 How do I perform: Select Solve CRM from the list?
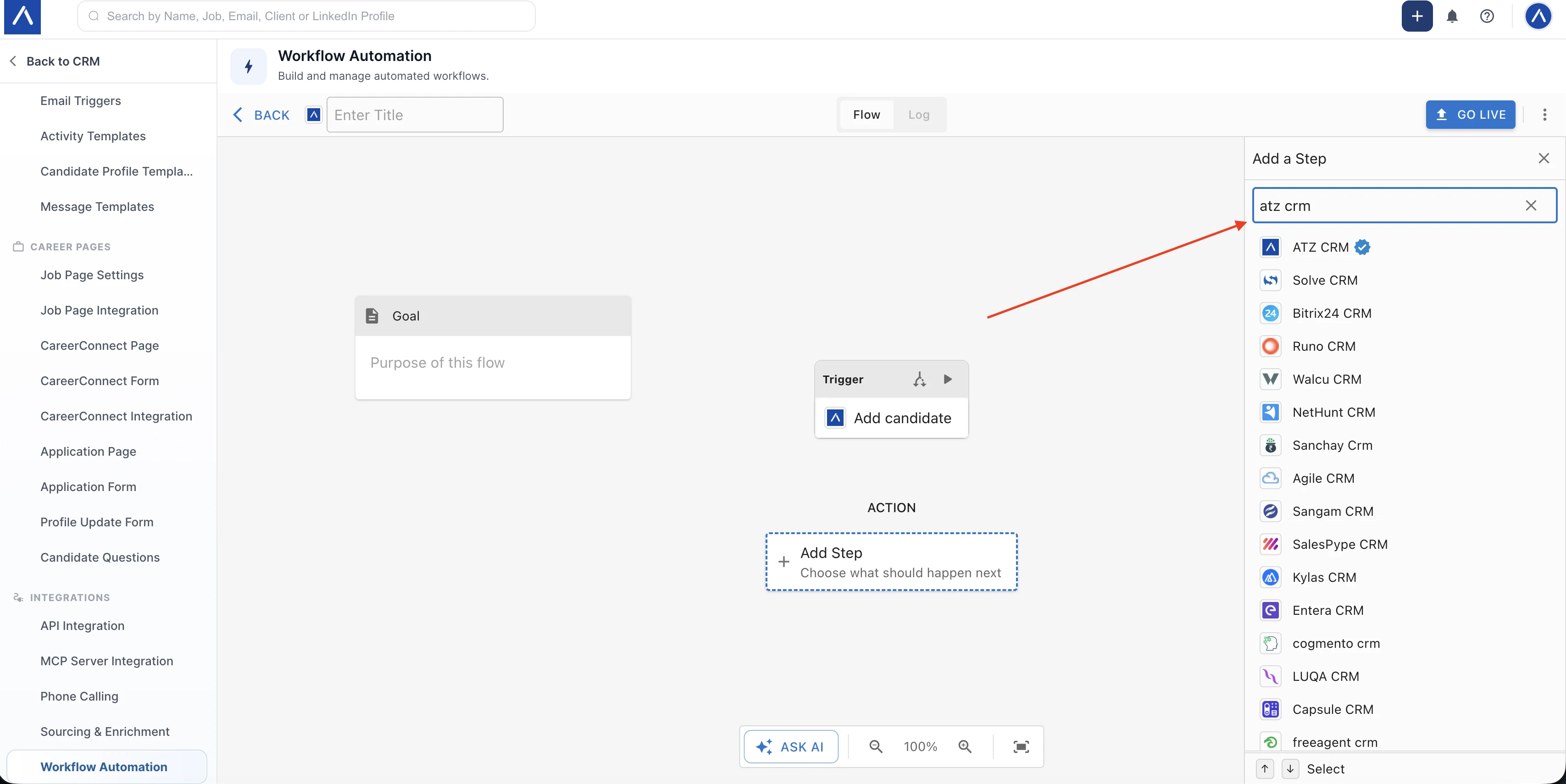click(1405, 280)
